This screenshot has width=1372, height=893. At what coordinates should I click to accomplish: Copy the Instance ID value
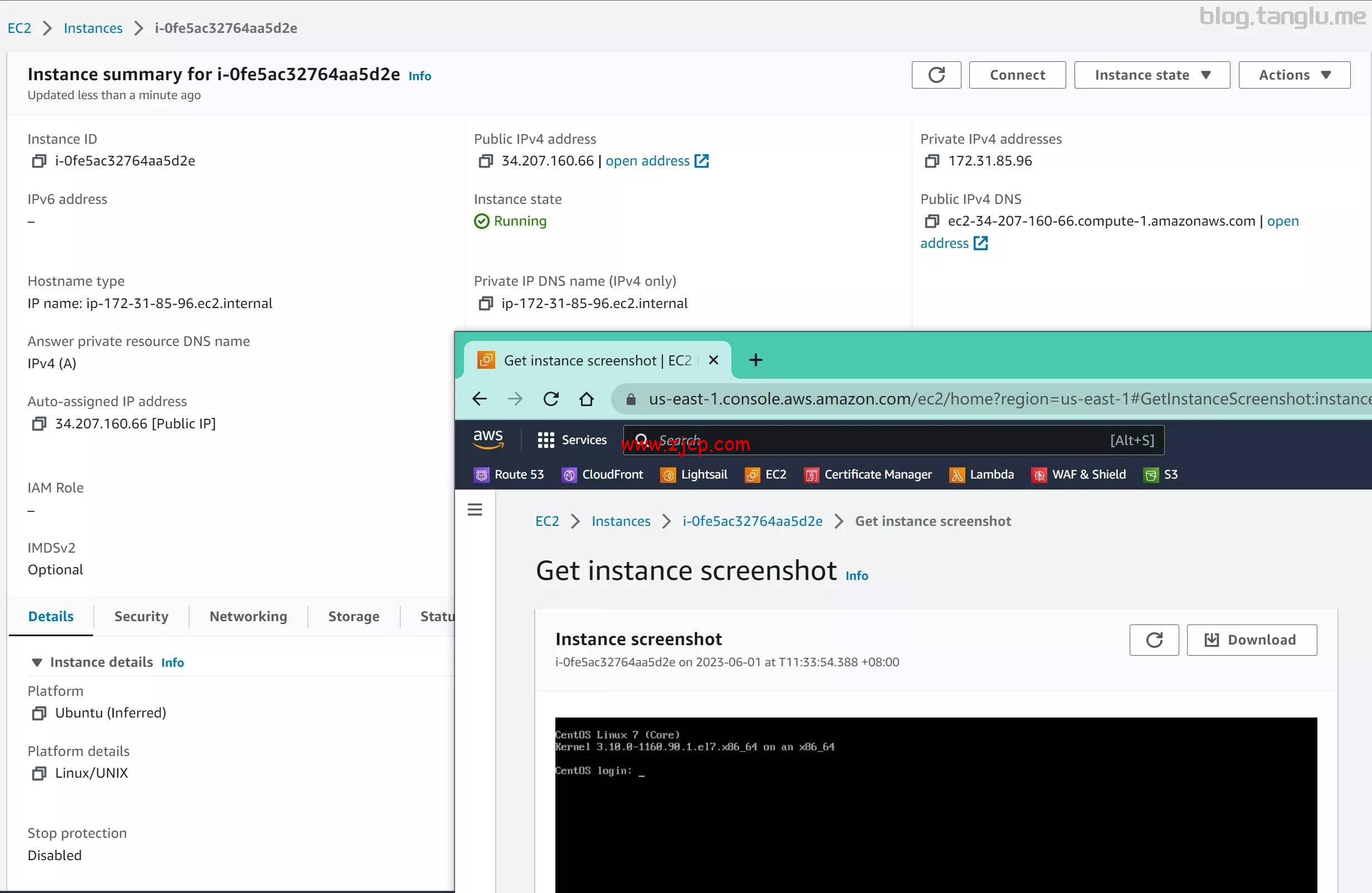coord(38,162)
